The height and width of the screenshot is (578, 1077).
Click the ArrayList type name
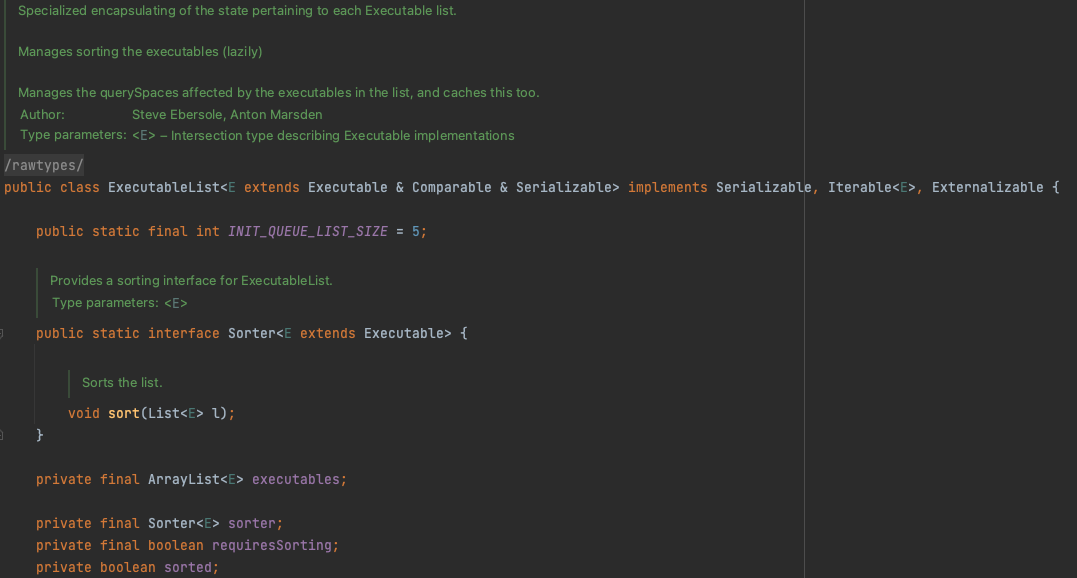[x=183, y=479]
